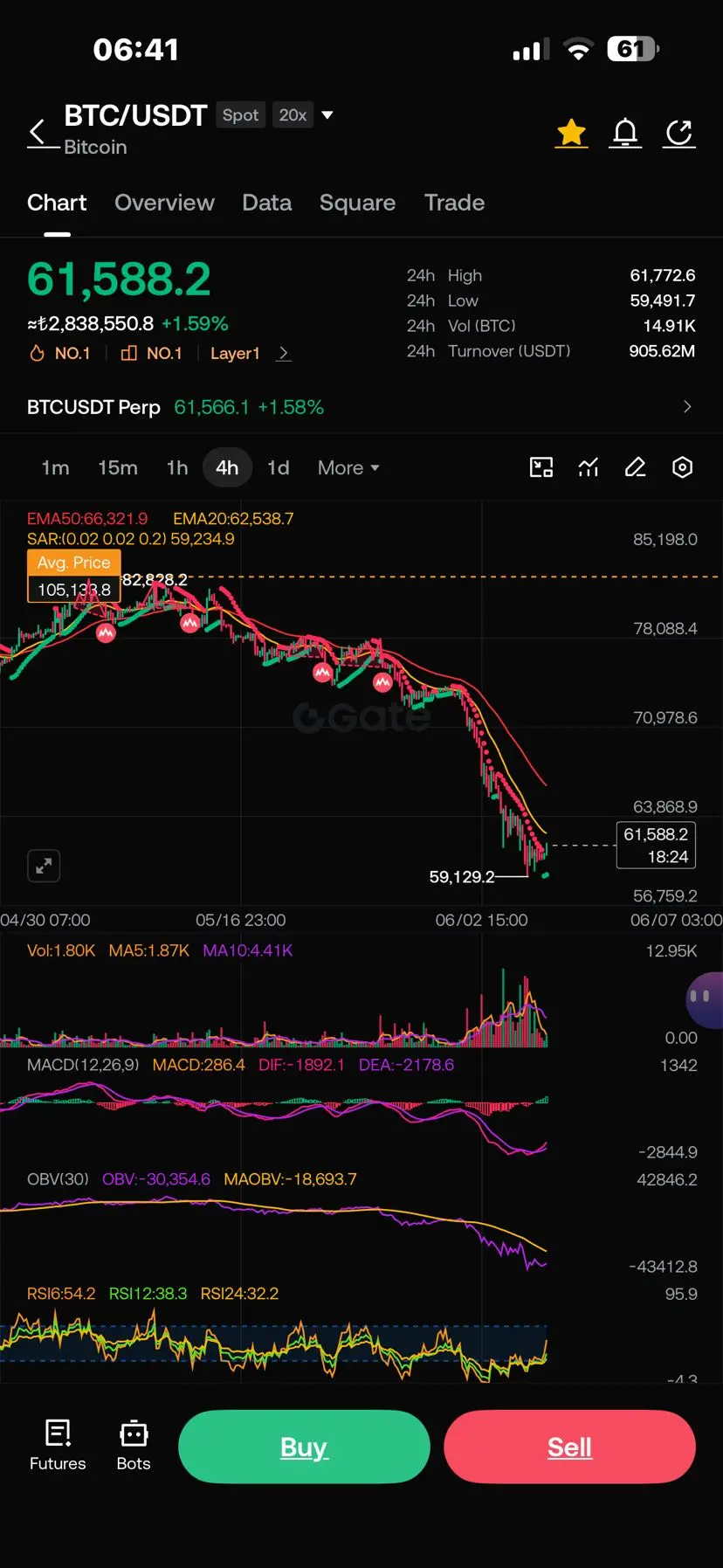Tap the picture-in-picture chart icon
723x1568 pixels.
click(541, 467)
